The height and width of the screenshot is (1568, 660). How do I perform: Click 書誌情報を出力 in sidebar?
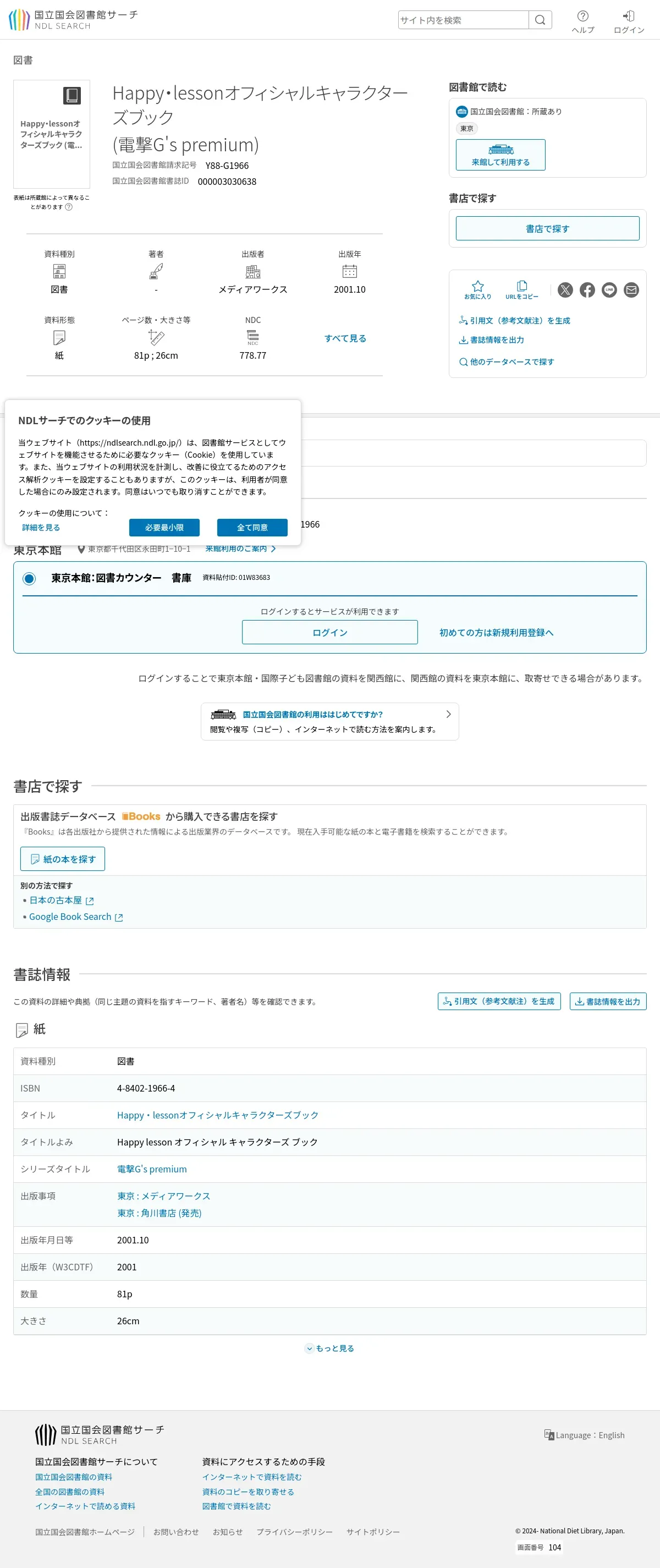[x=492, y=340]
